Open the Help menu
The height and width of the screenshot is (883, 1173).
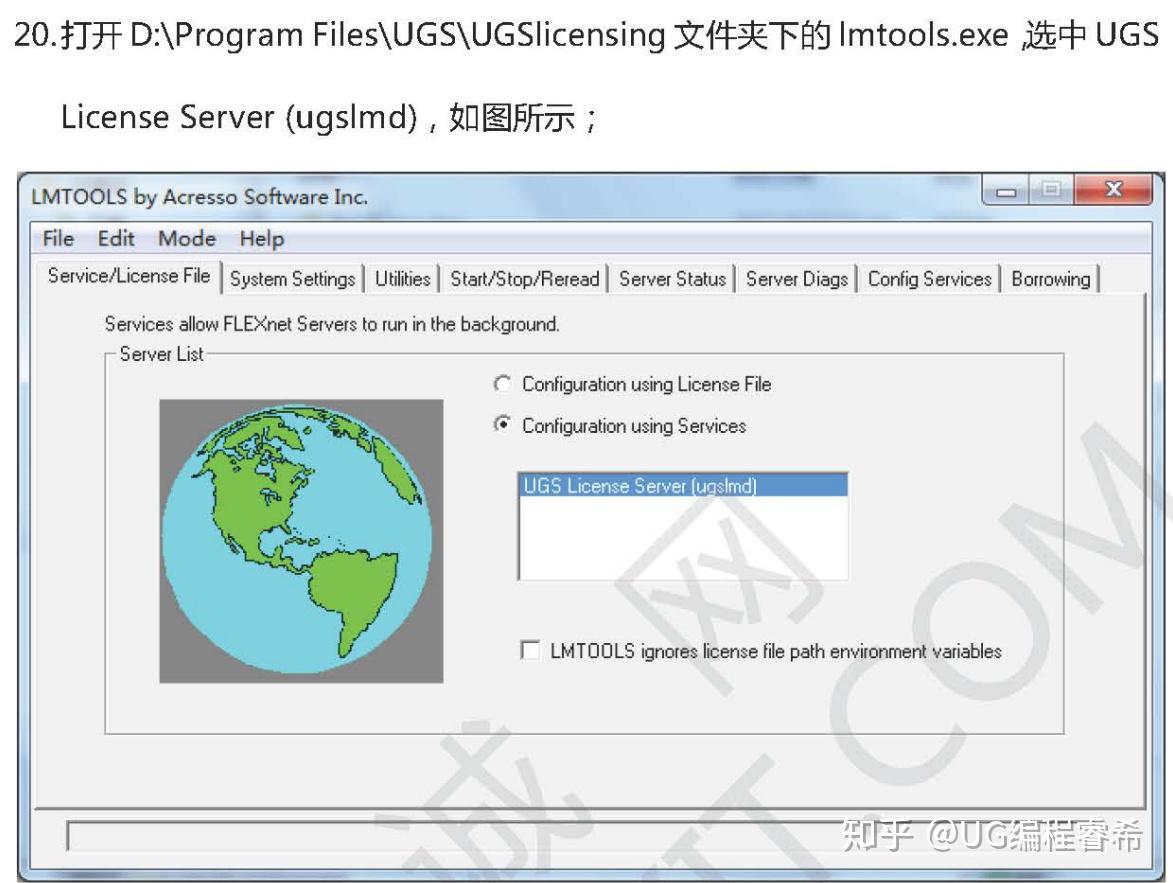click(262, 239)
